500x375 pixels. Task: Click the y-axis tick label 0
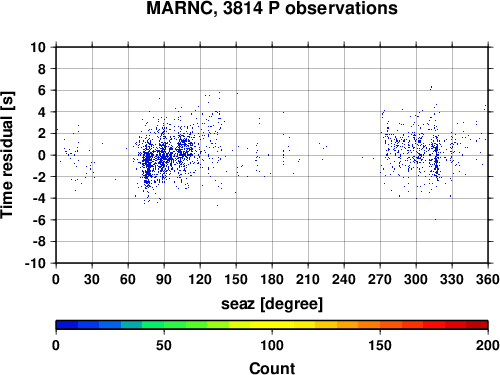pyautogui.click(x=42, y=155)
